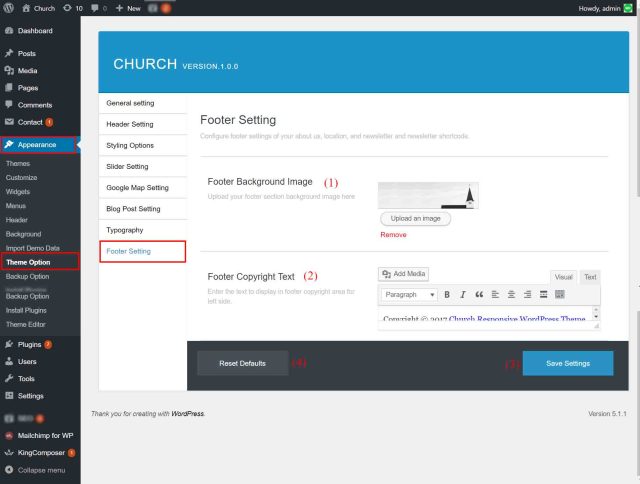Click Reset Defaults button

click(x=242, y=363)
